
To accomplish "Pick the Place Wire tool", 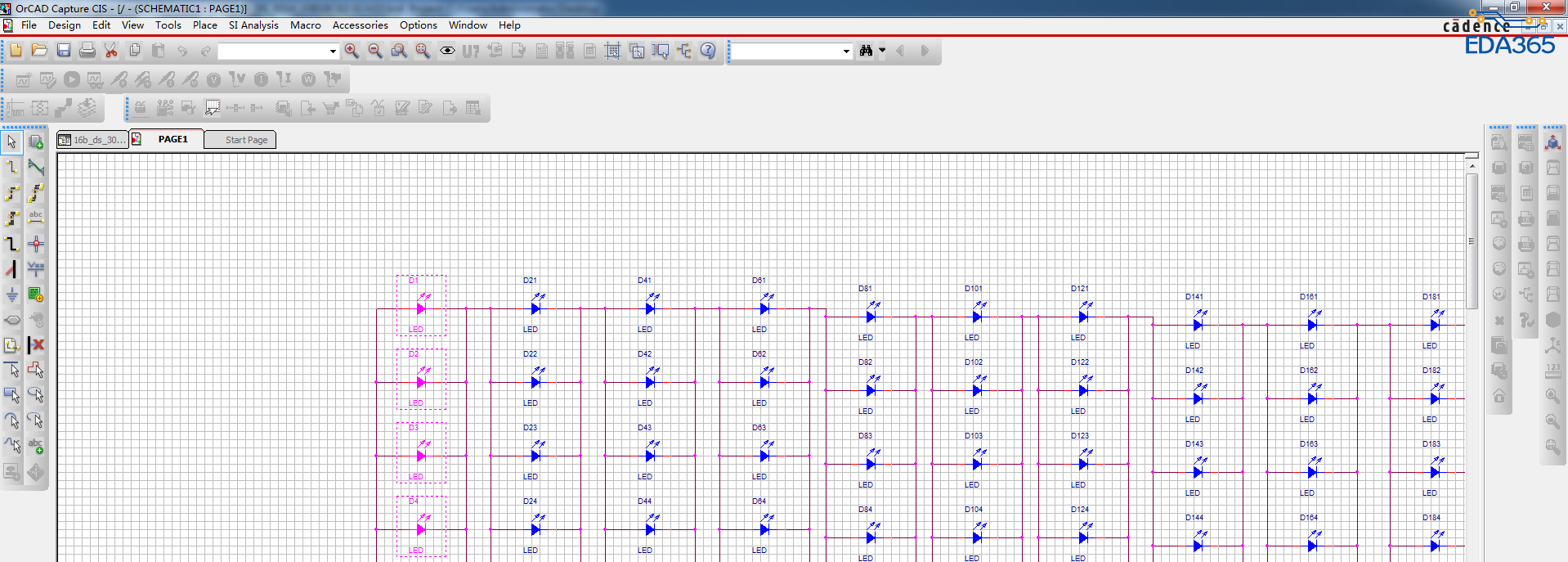I will tap(12, 168).
